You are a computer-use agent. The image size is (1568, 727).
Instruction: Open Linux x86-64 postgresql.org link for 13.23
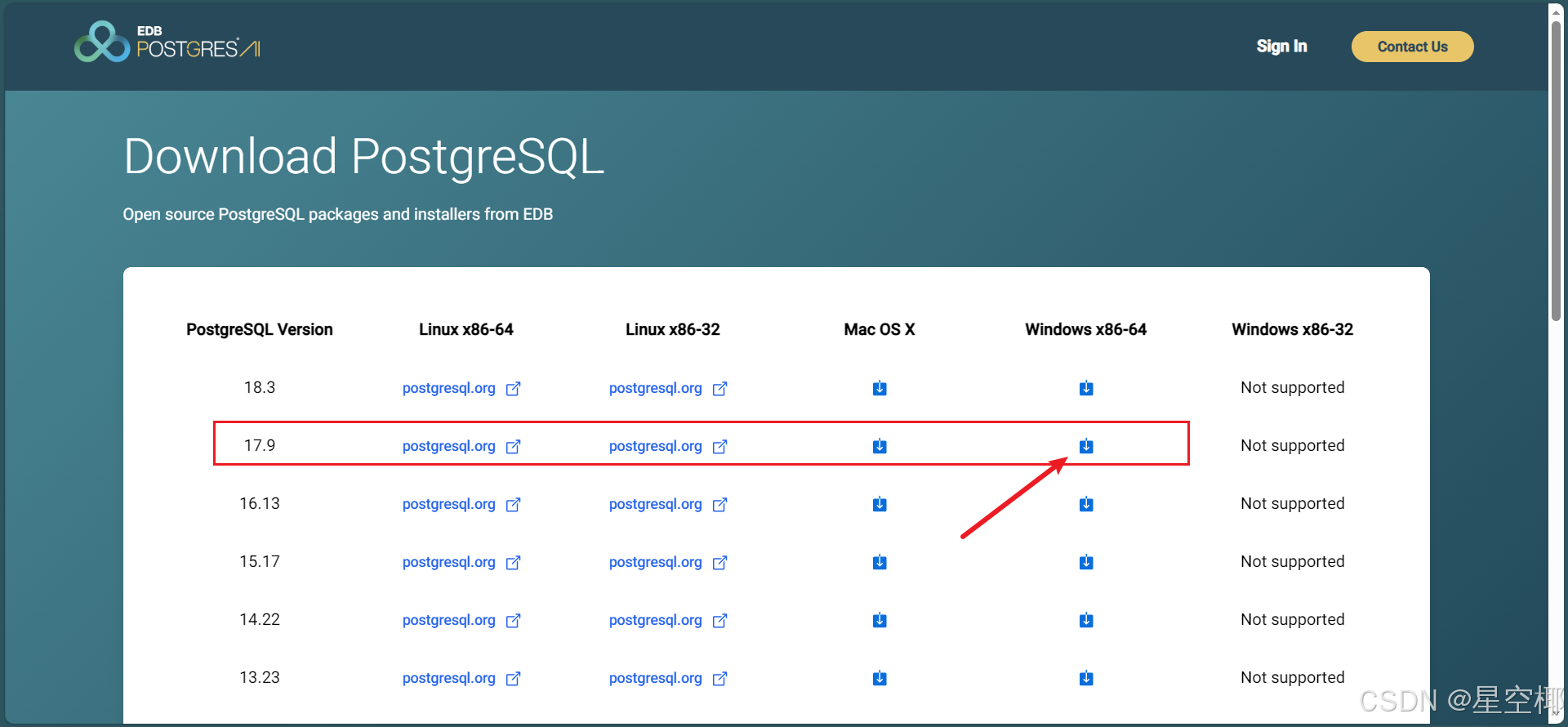[x=461, y=678]
